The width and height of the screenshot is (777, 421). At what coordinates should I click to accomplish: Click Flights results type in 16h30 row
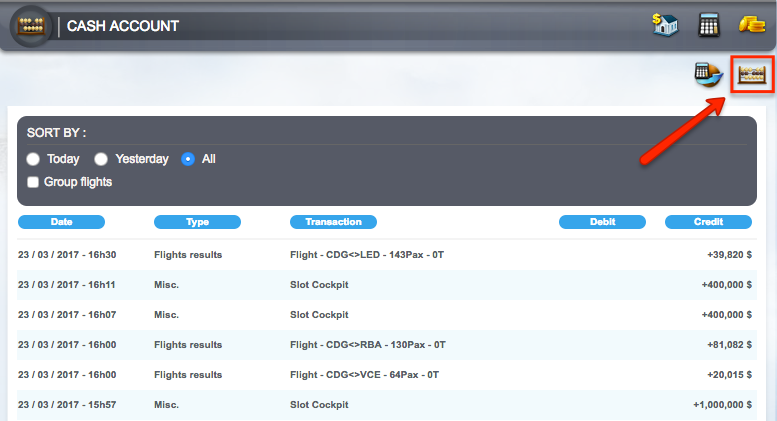[188, 255]
